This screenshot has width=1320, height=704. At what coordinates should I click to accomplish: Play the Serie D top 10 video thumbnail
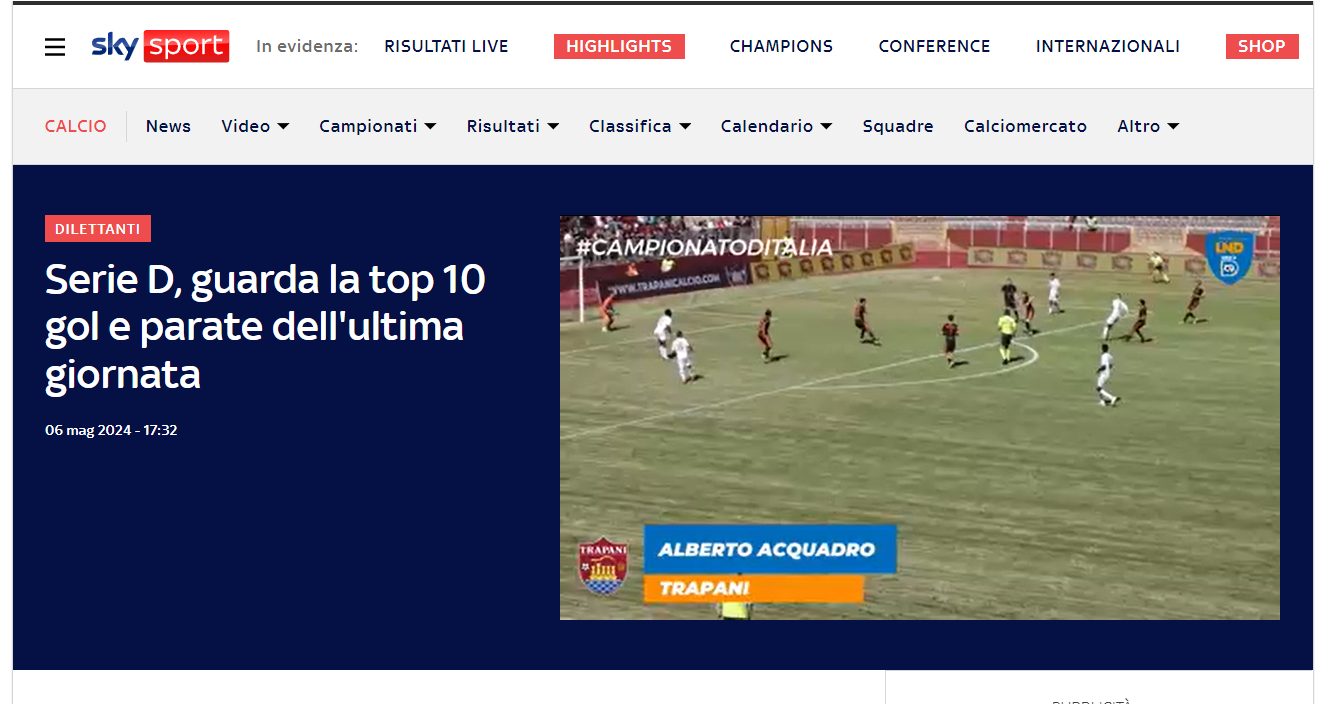point(920,418)
